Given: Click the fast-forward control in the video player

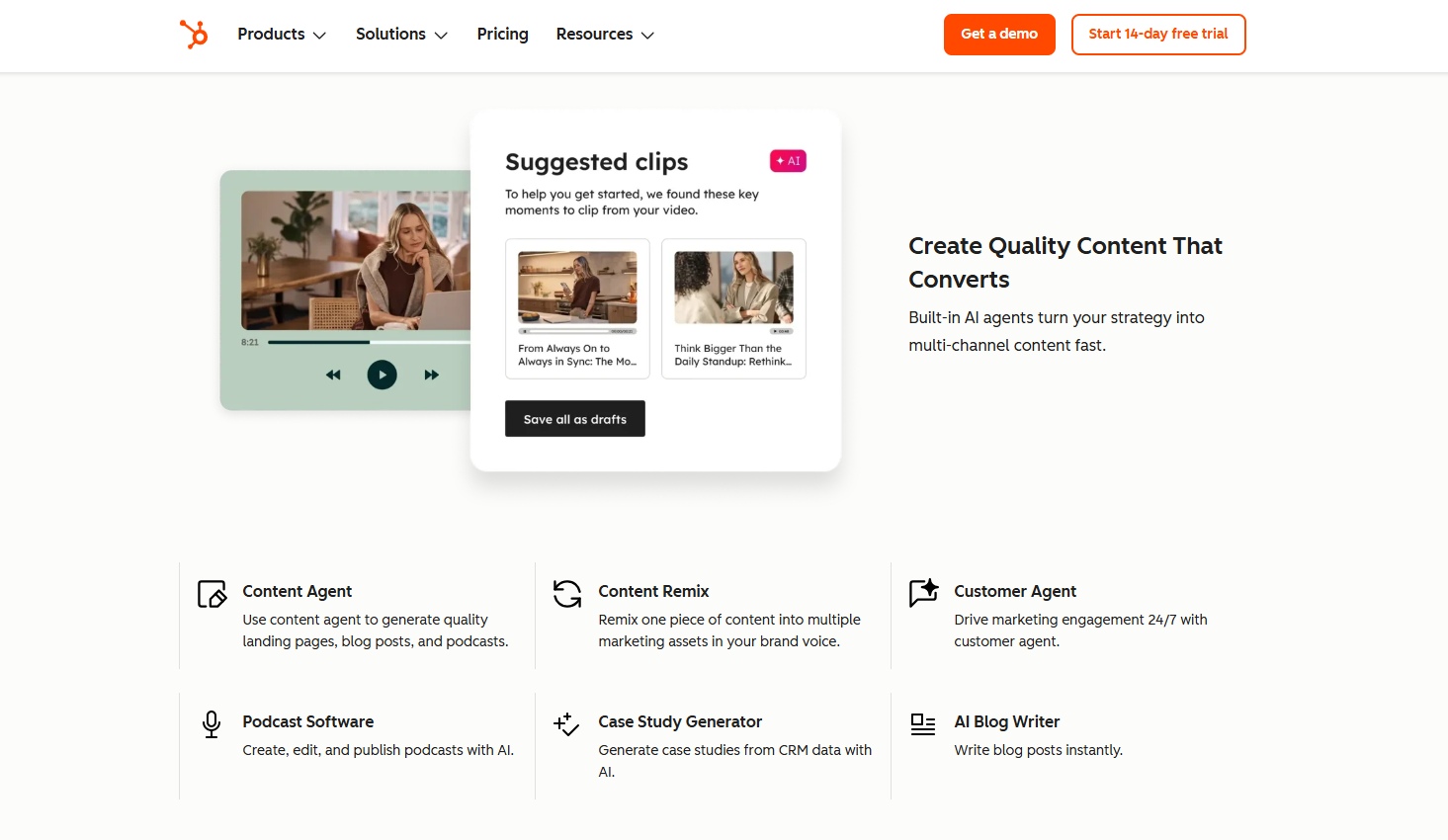Looking at the screenshot, I should pyautogui.click(x=431, y=375).
